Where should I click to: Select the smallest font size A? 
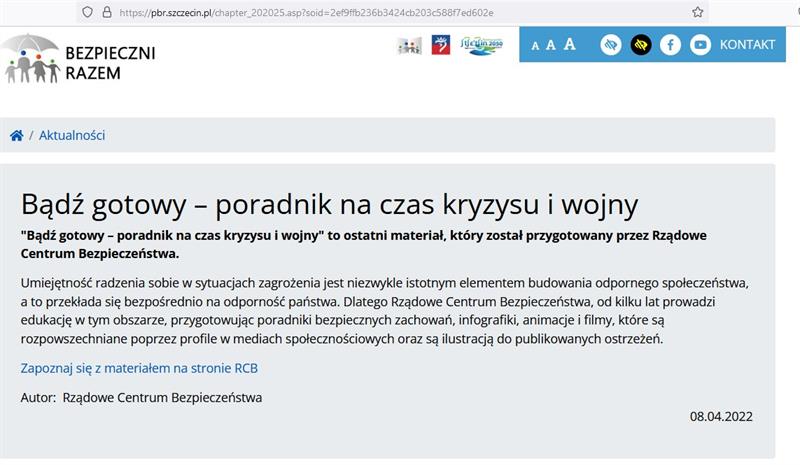tap(535, 46)
